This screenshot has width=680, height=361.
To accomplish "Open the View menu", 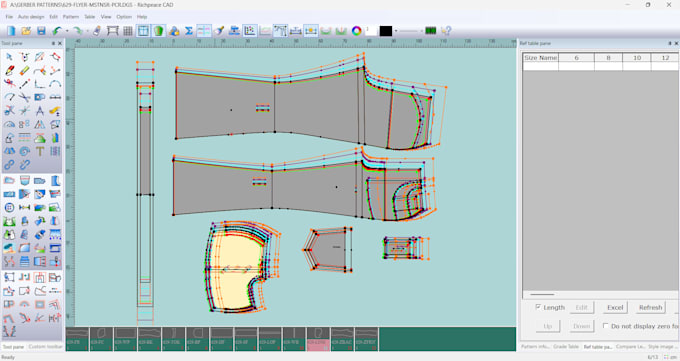I will tap(106, 16).
